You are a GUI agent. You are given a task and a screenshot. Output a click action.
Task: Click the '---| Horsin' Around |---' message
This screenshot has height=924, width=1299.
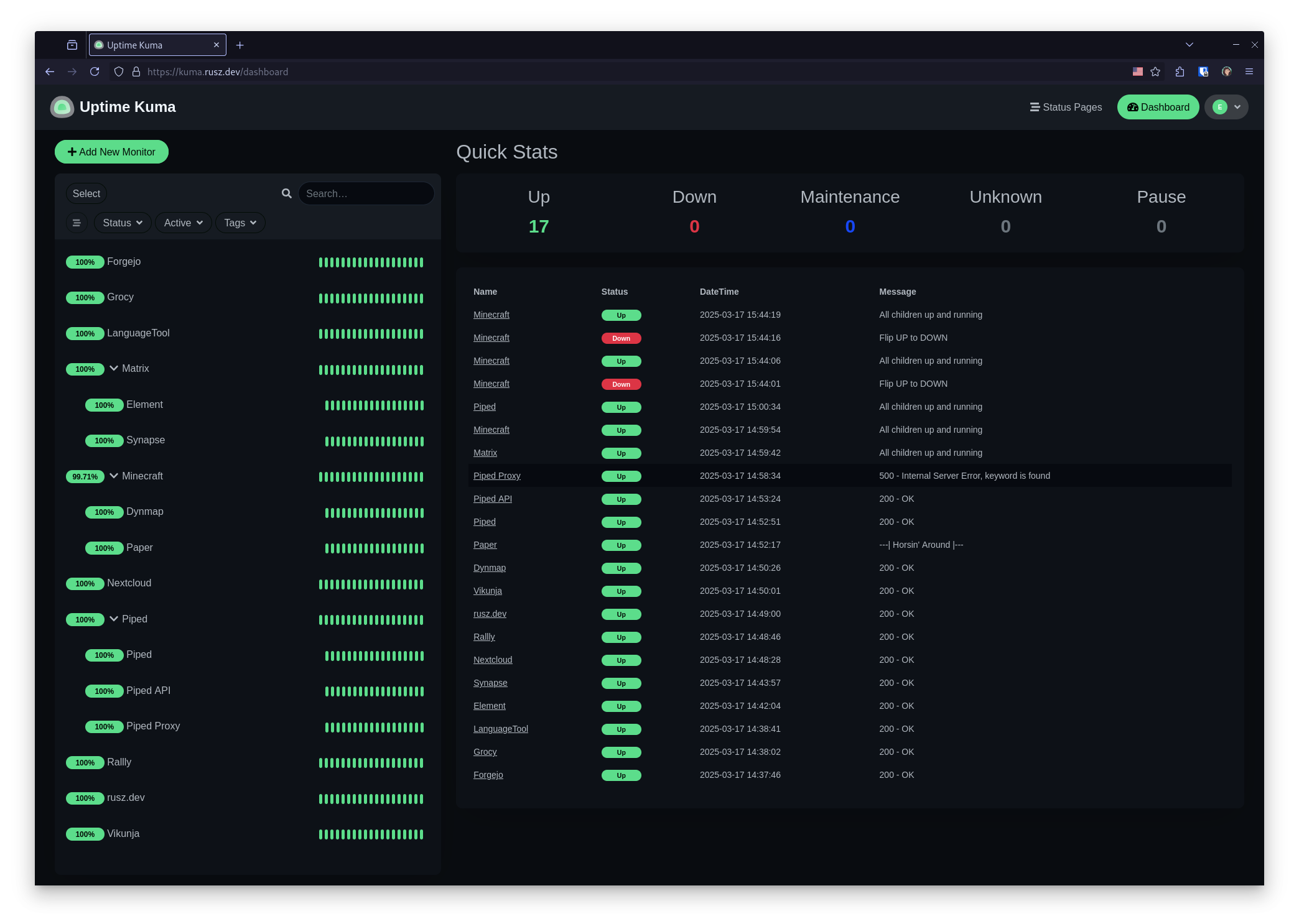[921, 545]
